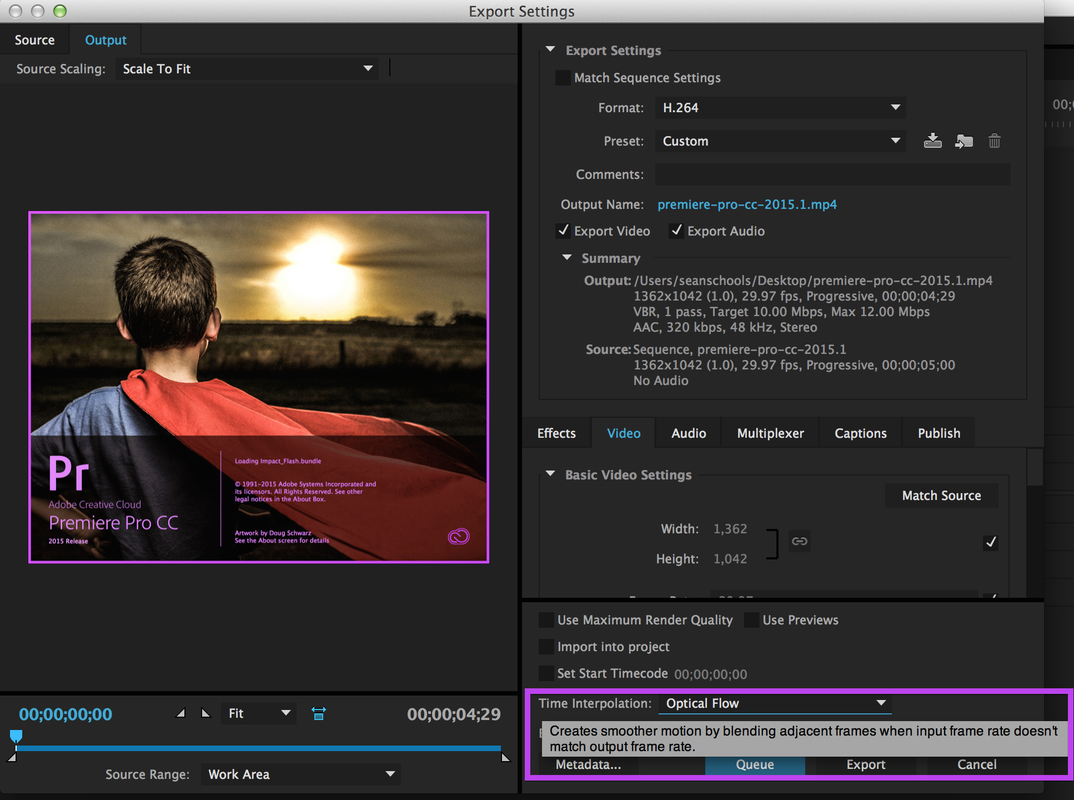The width and height of the screenshot is (1074, 800).
Task: Click the duration timecode 00;00;04;29
Action: click(x=453, y=714)
